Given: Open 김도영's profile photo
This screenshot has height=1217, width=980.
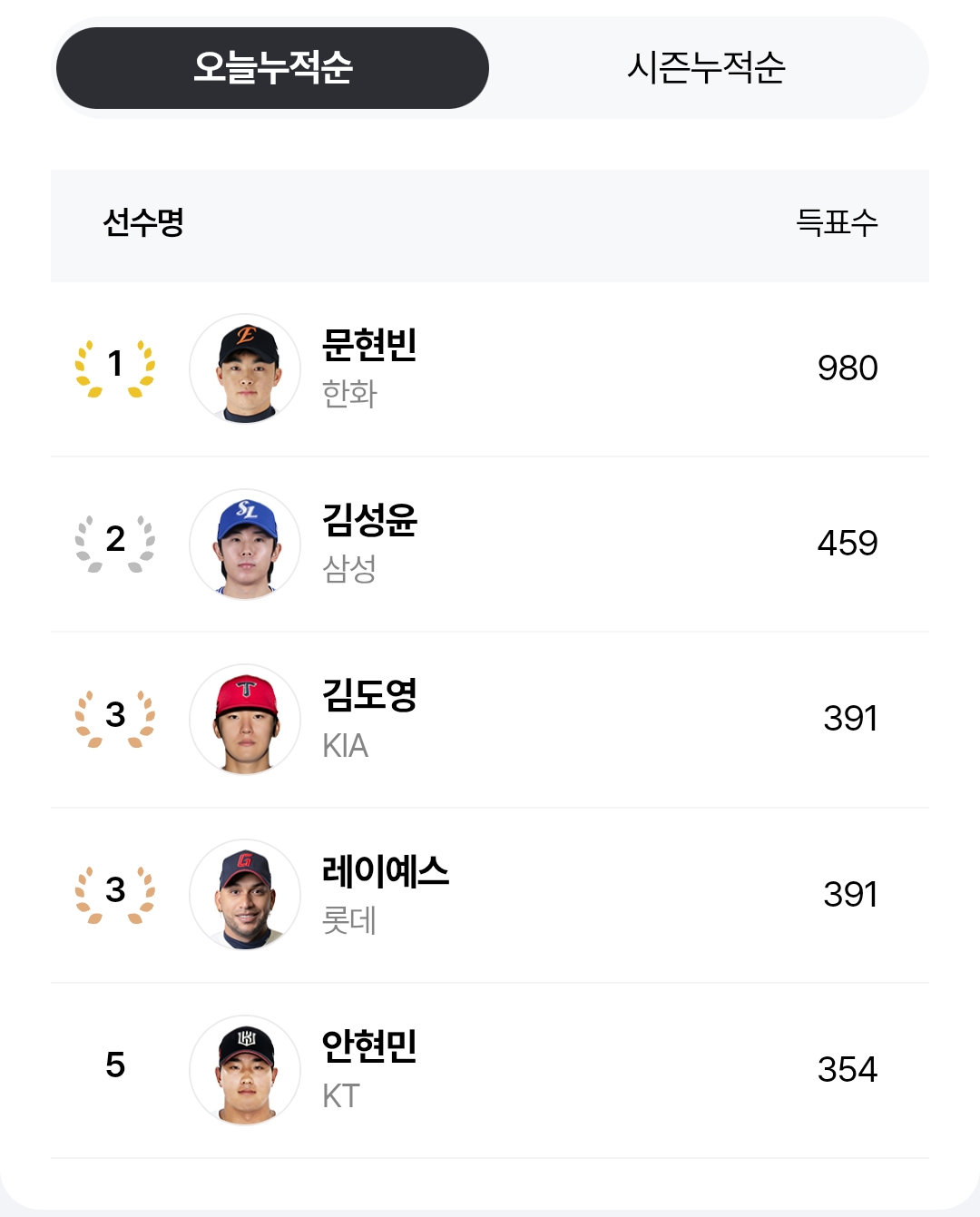Looking at the screenshot, I should (x=245, y=719).
